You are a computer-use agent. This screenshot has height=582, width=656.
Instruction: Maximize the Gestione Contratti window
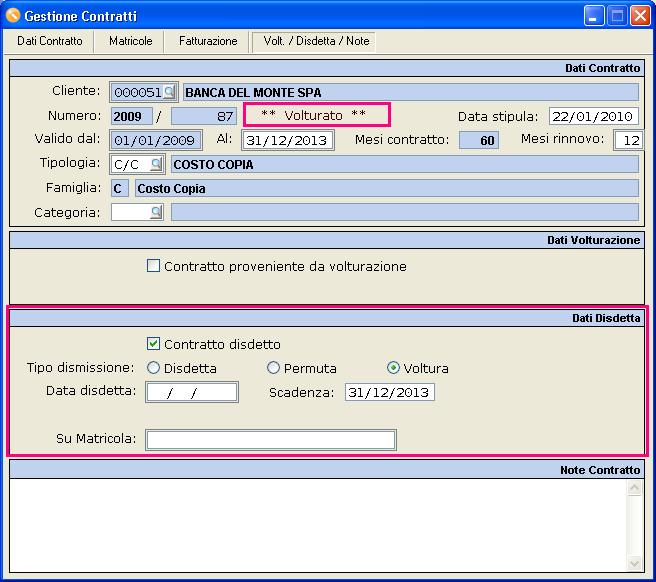(617, 16)
